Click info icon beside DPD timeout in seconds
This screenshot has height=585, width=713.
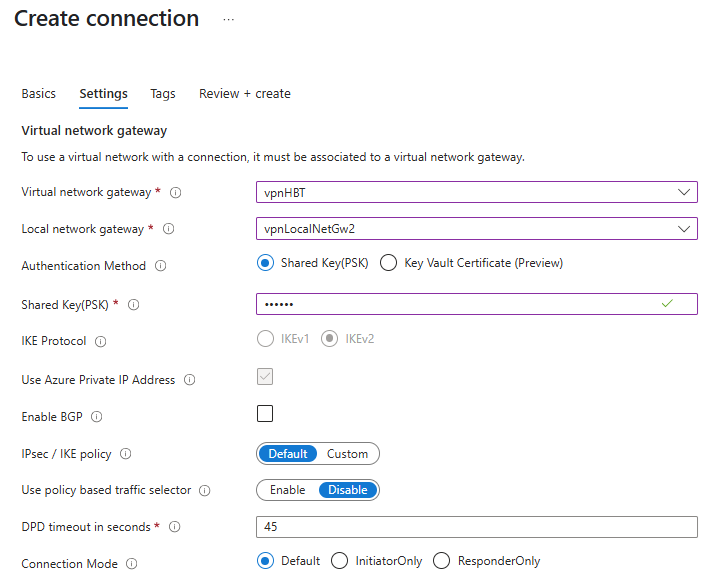tap(174, 527)
